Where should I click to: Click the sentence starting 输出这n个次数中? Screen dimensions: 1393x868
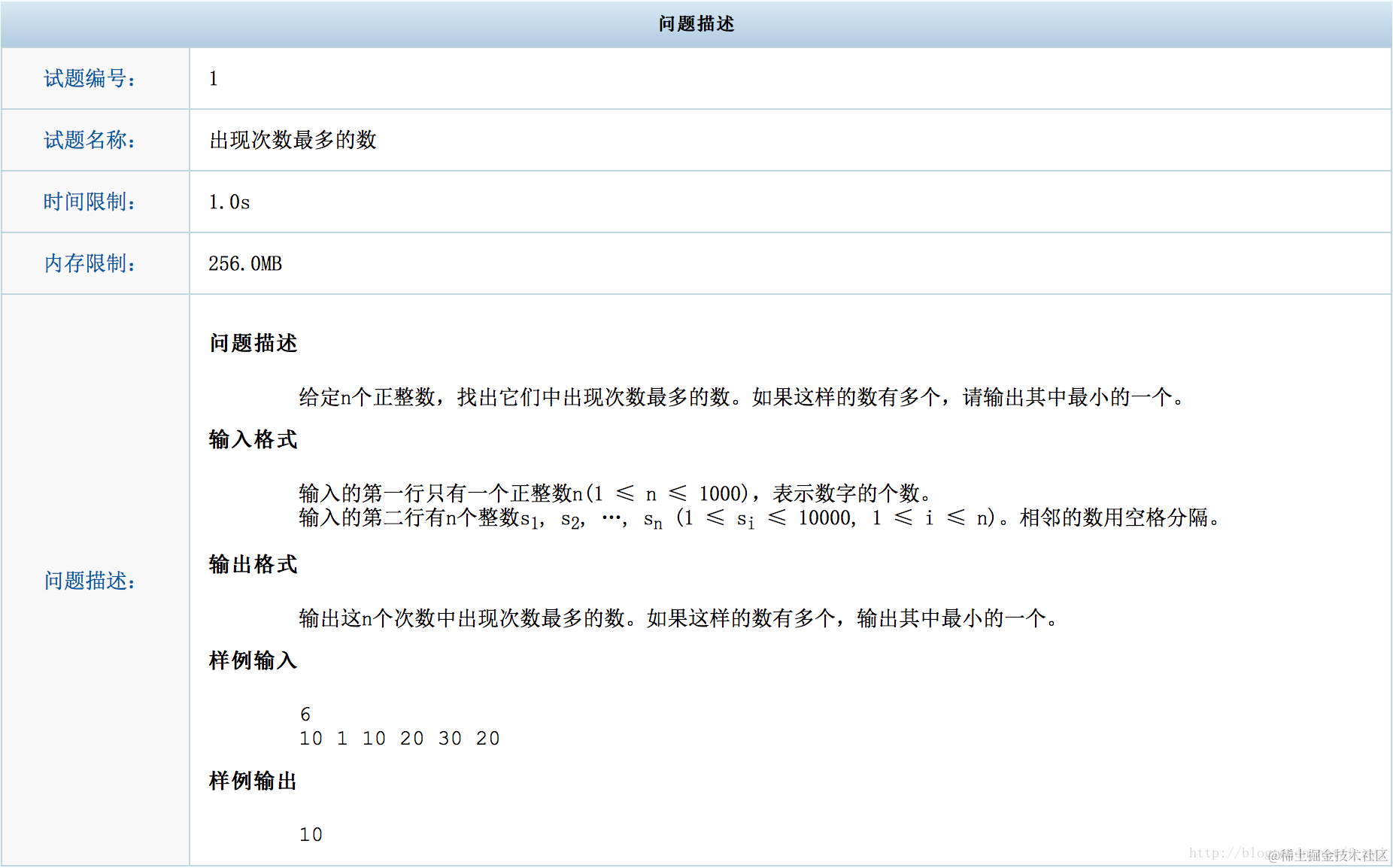tap(680, 618)
